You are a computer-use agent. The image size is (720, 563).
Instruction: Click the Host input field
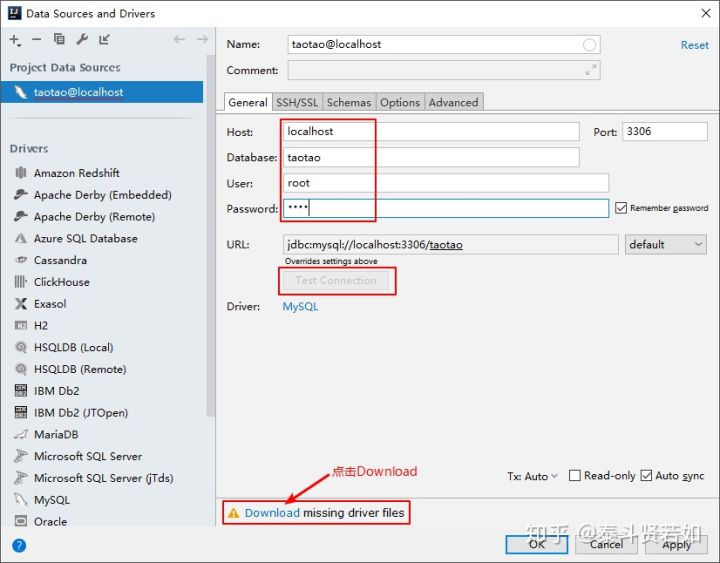pyautogui.click(x=431, y=132)
